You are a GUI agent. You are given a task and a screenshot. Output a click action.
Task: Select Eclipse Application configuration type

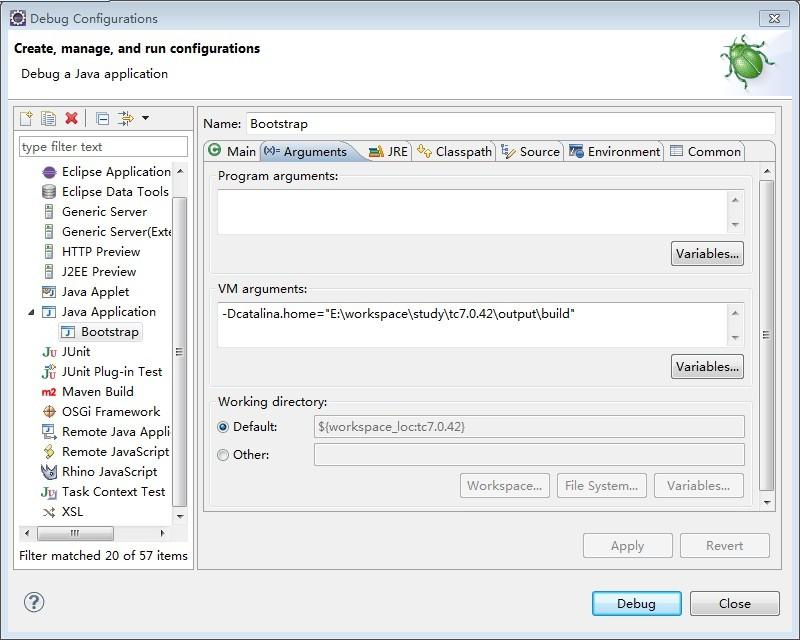point(106,172)
